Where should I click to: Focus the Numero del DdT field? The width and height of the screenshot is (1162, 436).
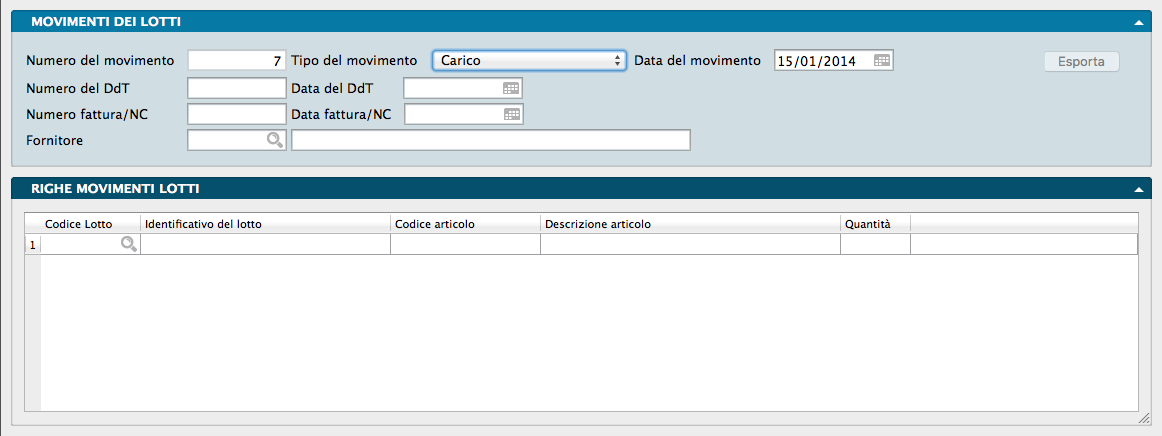[x=236, y=88]
